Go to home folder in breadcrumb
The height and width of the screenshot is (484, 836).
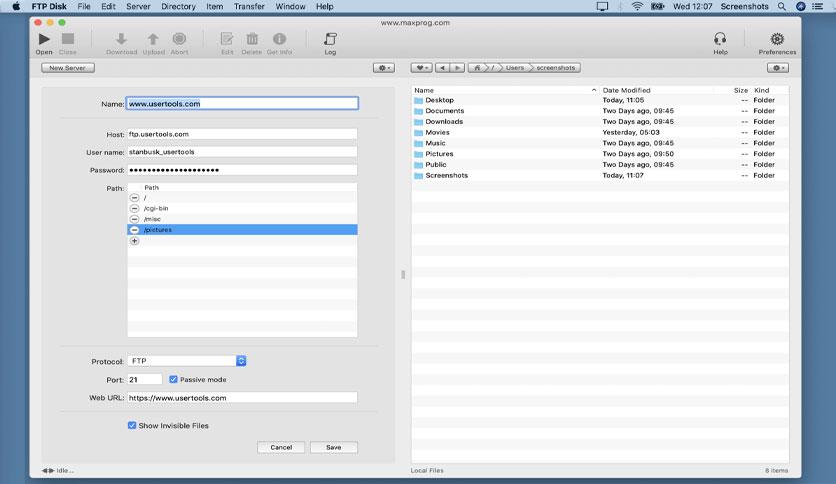coord(477,68)
